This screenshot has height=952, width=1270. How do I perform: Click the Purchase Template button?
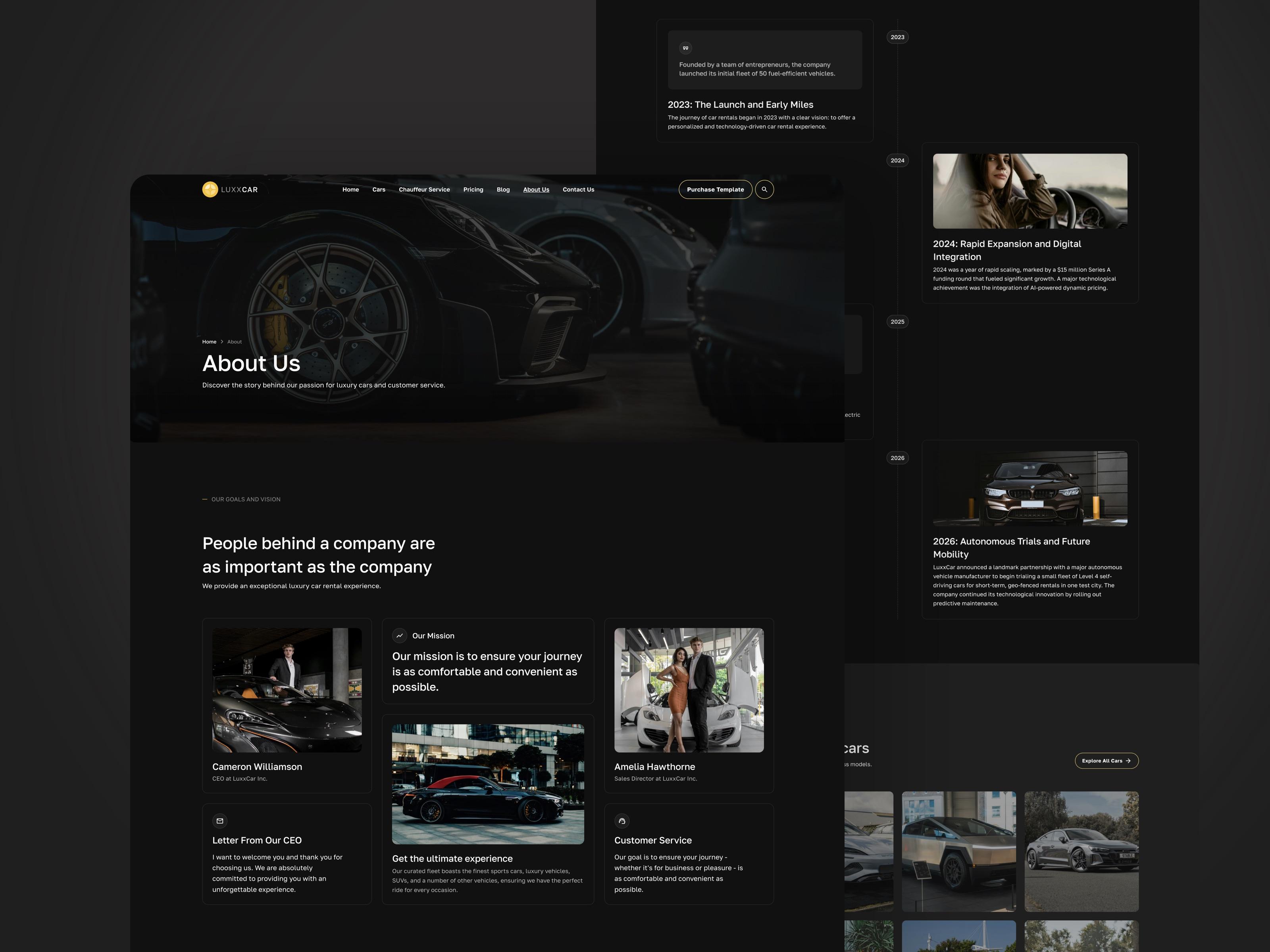click(x=716, y=189)
